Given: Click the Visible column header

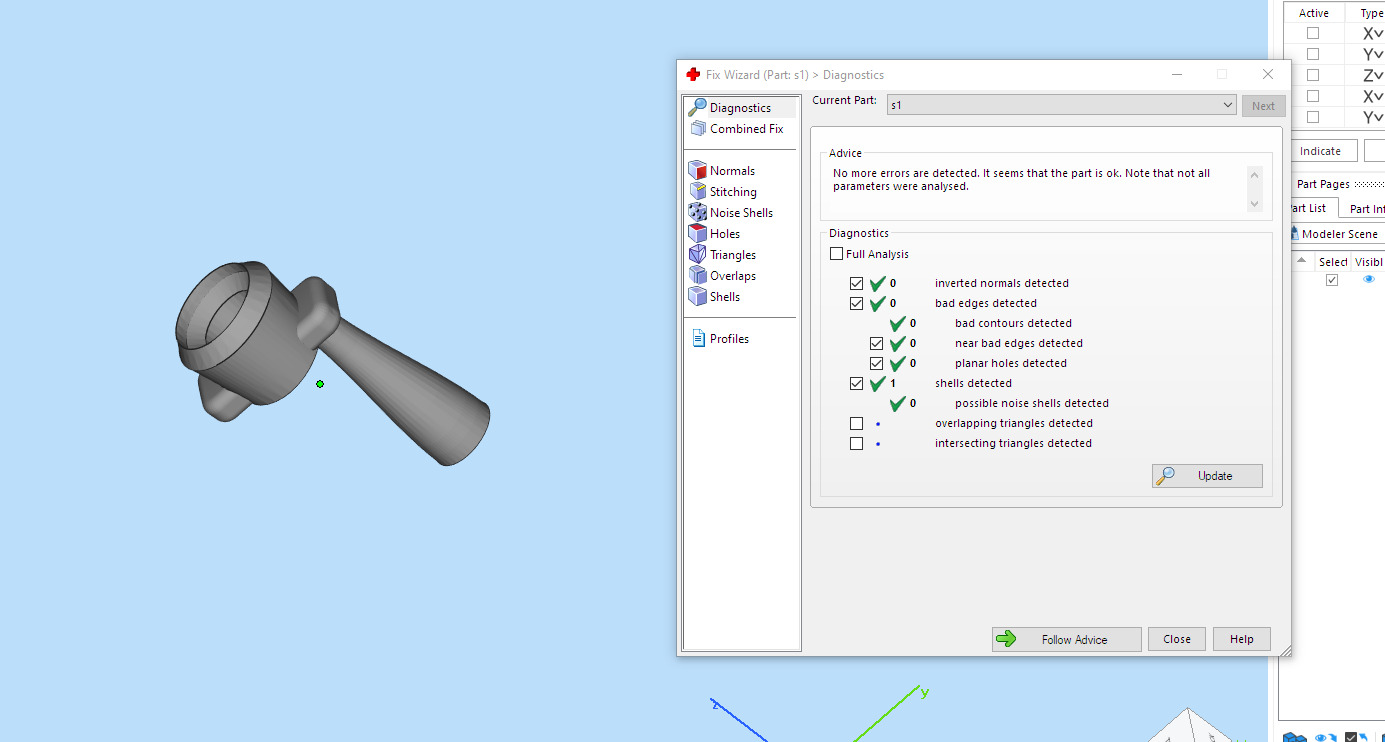Looking at the screenshot, I should point(1368,262).
